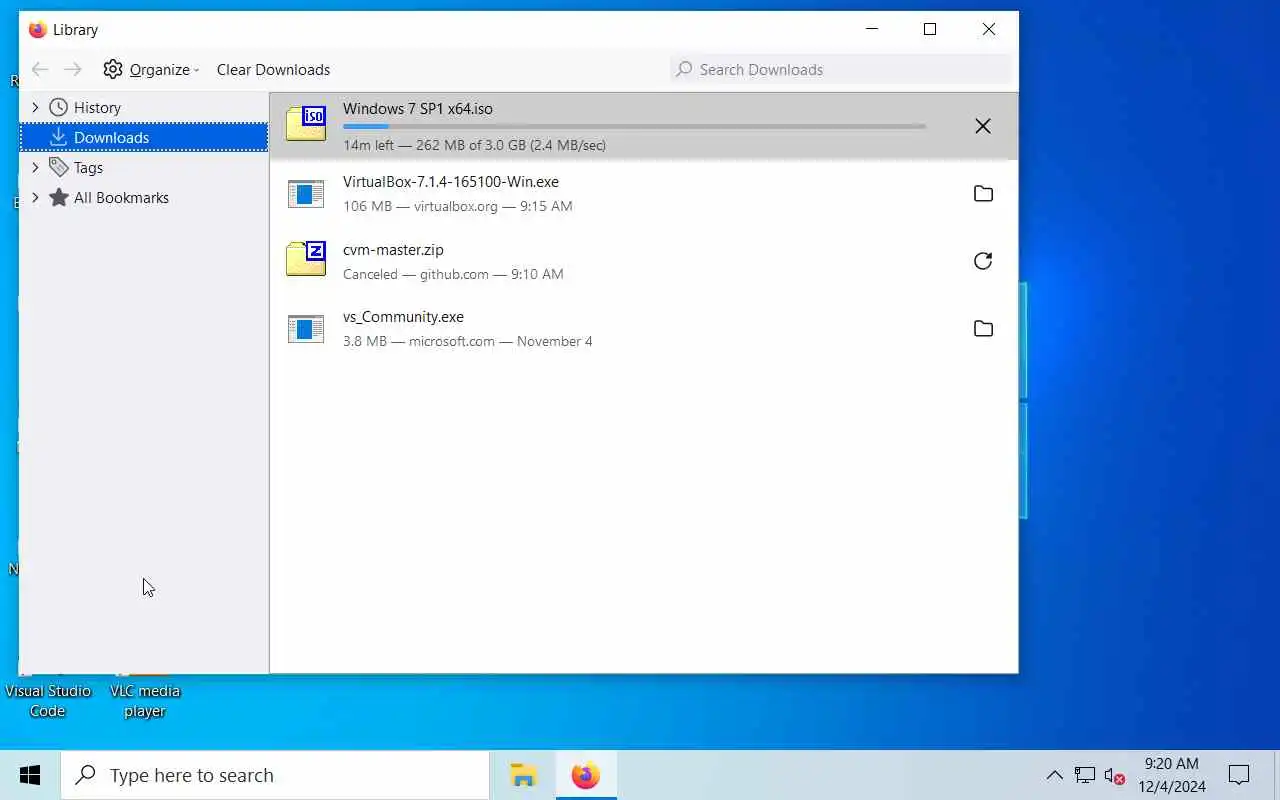
Task: Open the Windows Start menu
Action: pos(30,775)
